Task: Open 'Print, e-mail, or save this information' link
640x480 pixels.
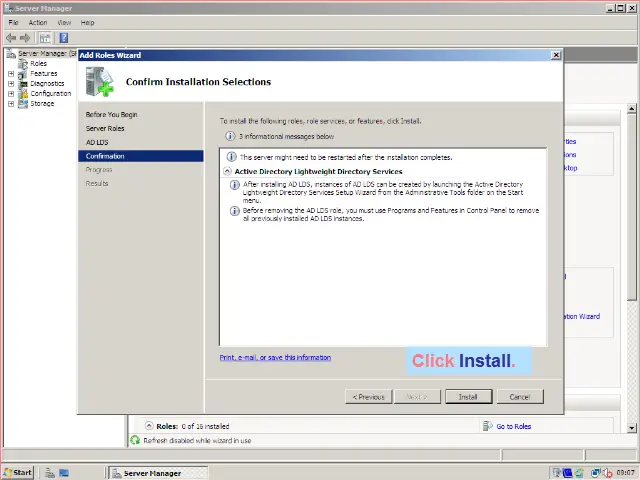Action: [x=275, y=358]
